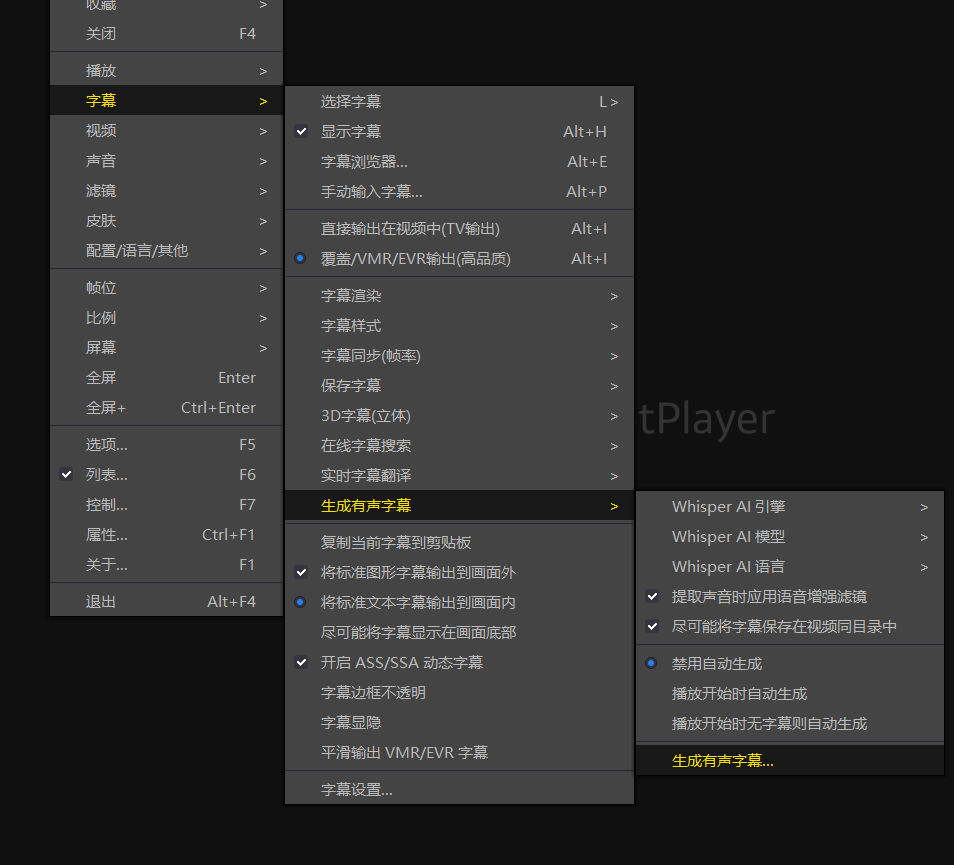
Task: Open the 滤镜 submenu in main menu
Action: click(101, 191)
